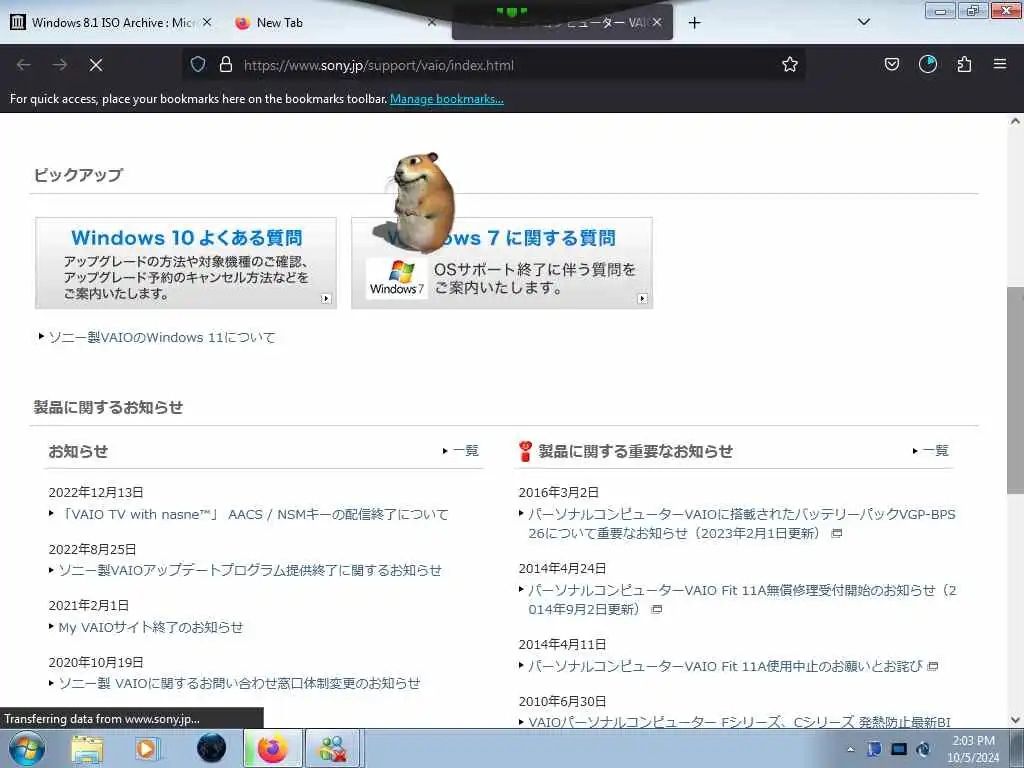Open Save to Pocket icon
This screenshot has height=768, width=1024.
(x=891, y=64)
